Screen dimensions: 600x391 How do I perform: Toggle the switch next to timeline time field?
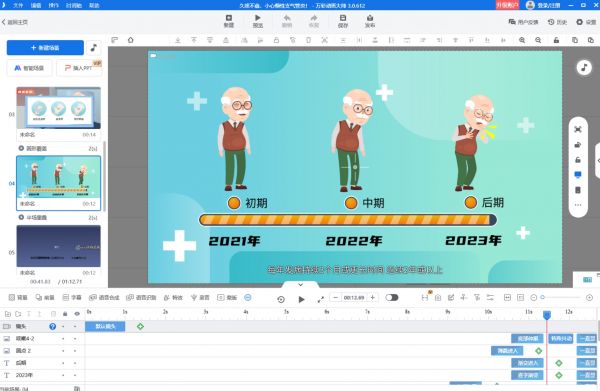392,297
